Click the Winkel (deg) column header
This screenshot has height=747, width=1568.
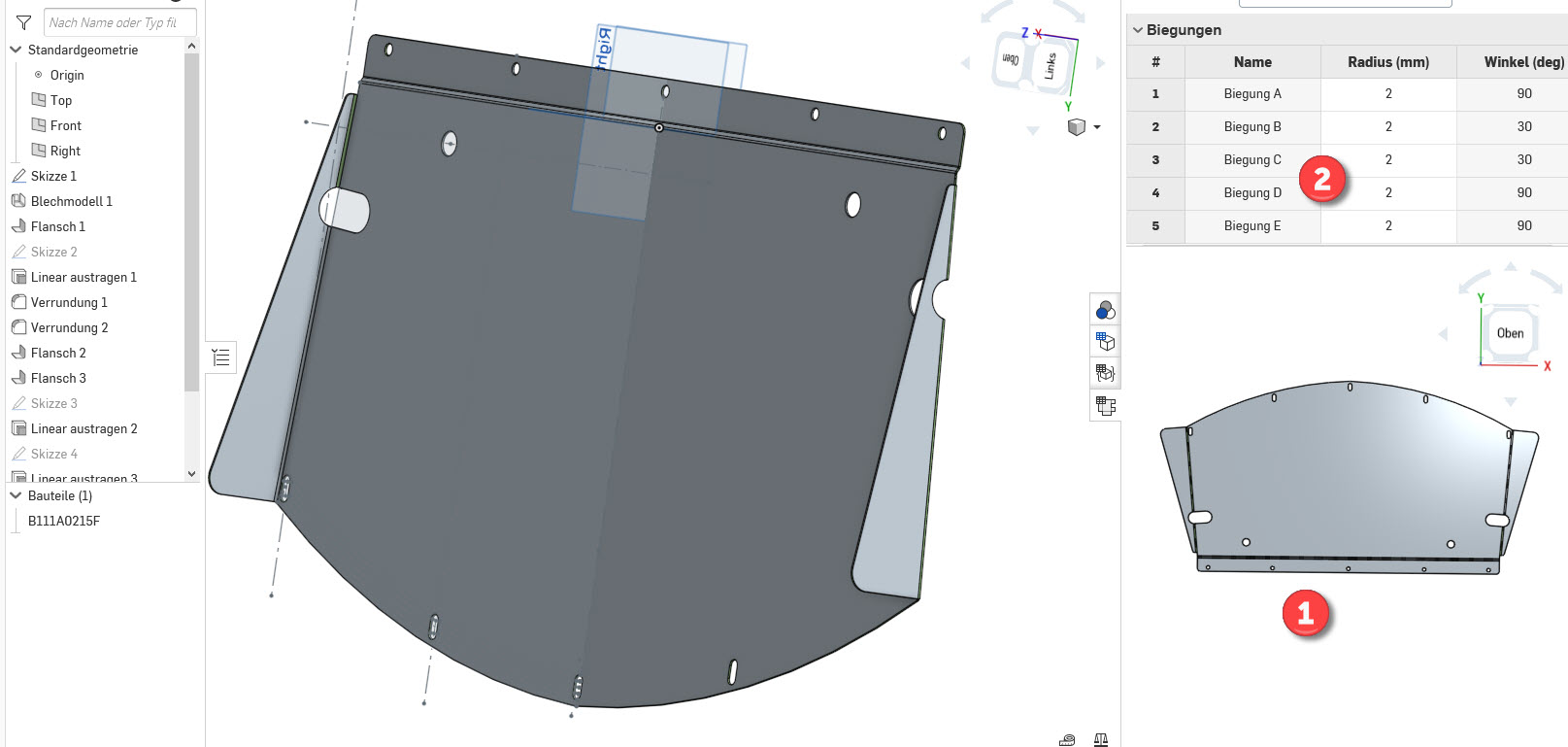click(1522, 62)
